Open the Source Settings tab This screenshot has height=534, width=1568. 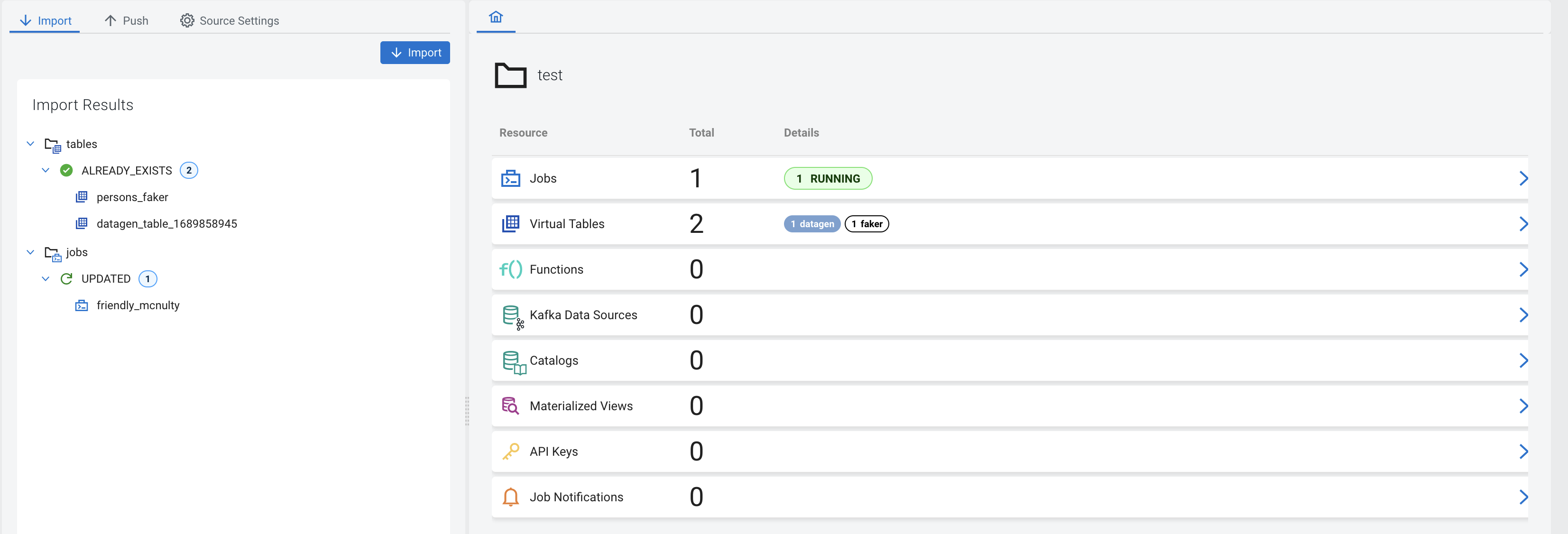click(x=230, y=21)
